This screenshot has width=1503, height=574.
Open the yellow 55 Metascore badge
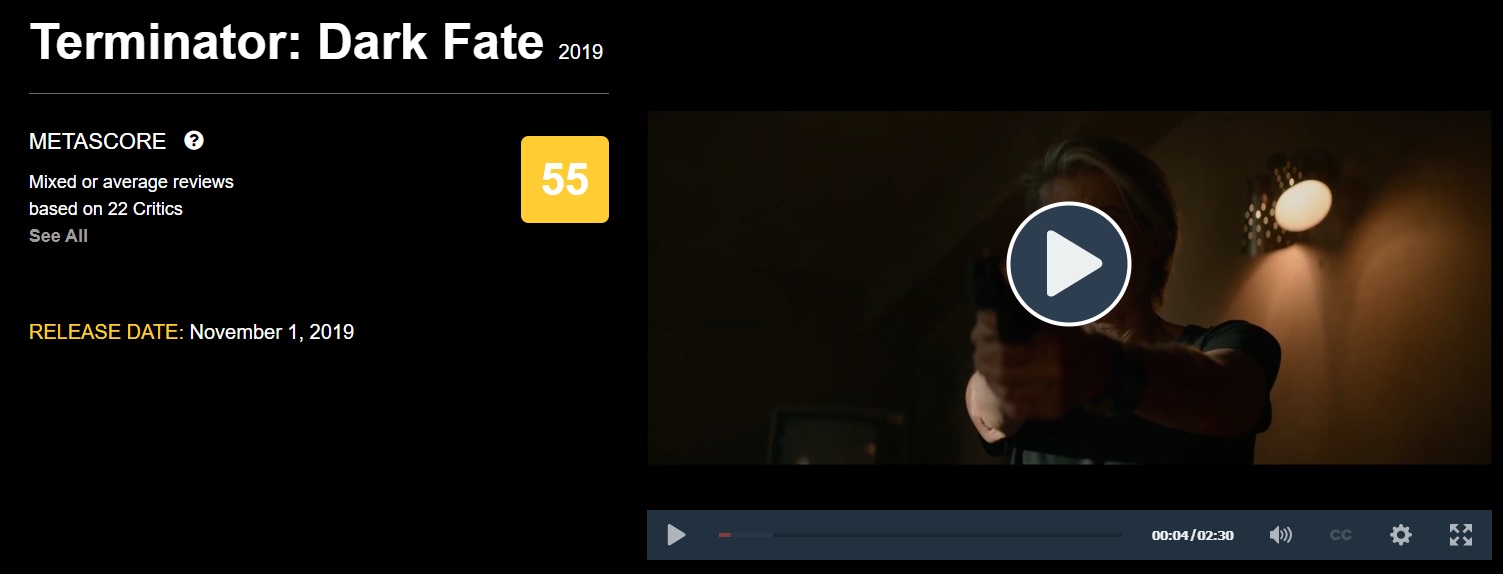[565, 179]
